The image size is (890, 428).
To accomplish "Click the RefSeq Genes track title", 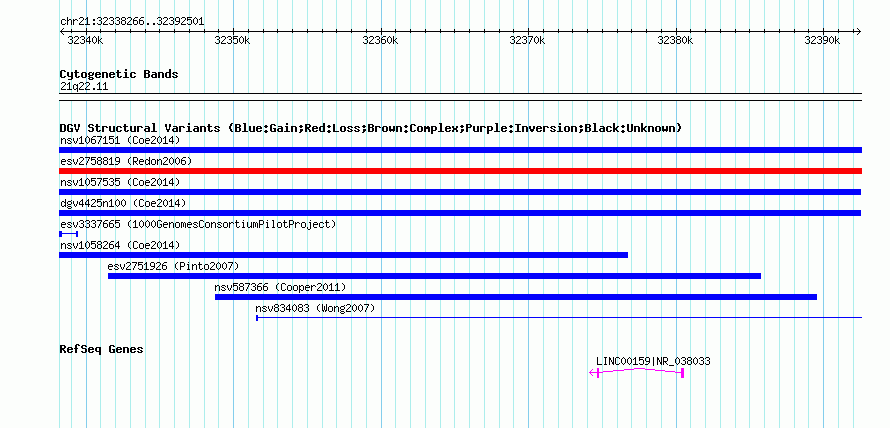I will pyautogui.click(x=102, y=349).
